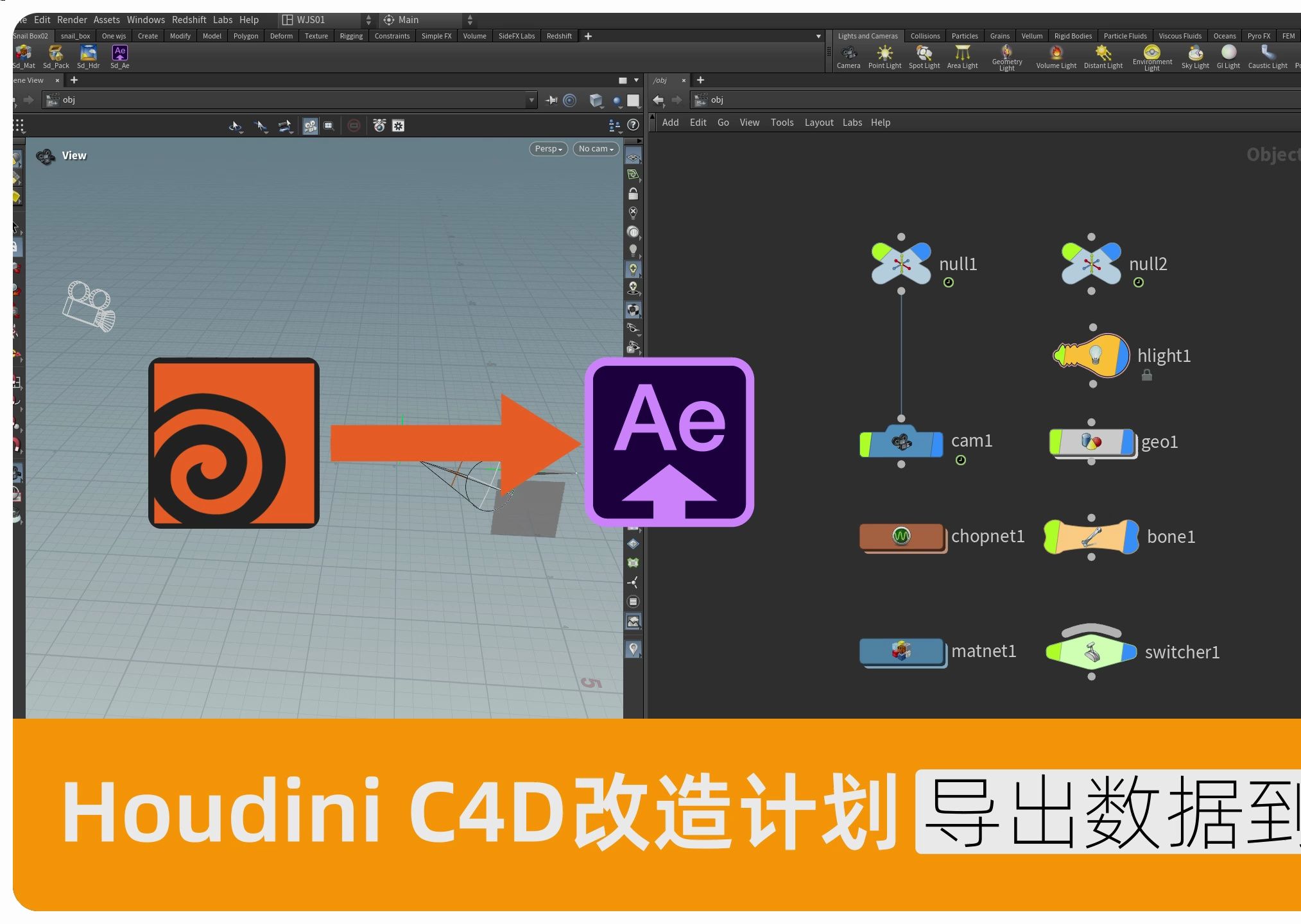
Task: Open the Persp view dropdown
Action: (547, 148)
